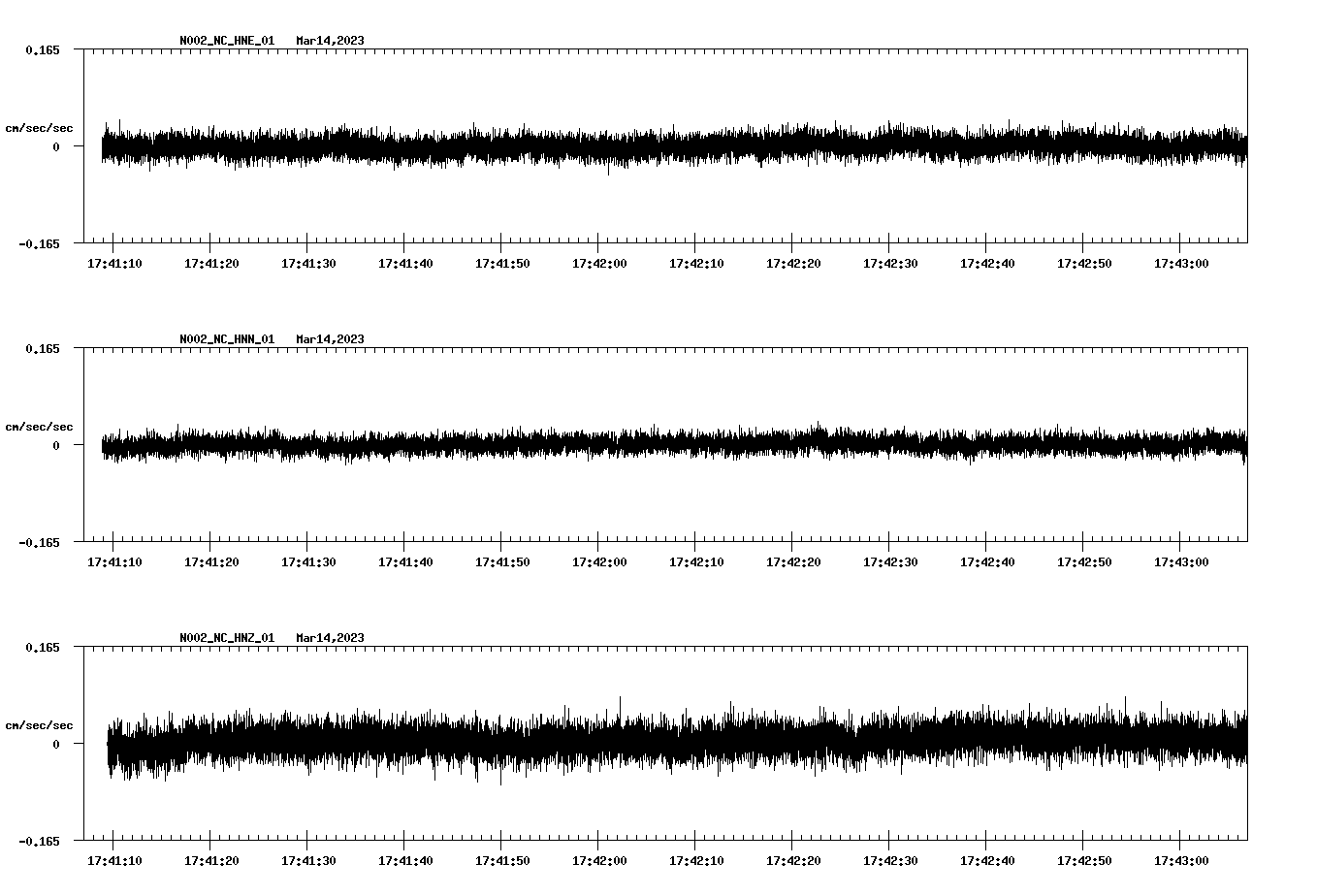Image resolution: width=1317 pixels, height=896 pixels.
Task: Select the Mar14,2023 date on the bottom trace
Action: point(331,638)
